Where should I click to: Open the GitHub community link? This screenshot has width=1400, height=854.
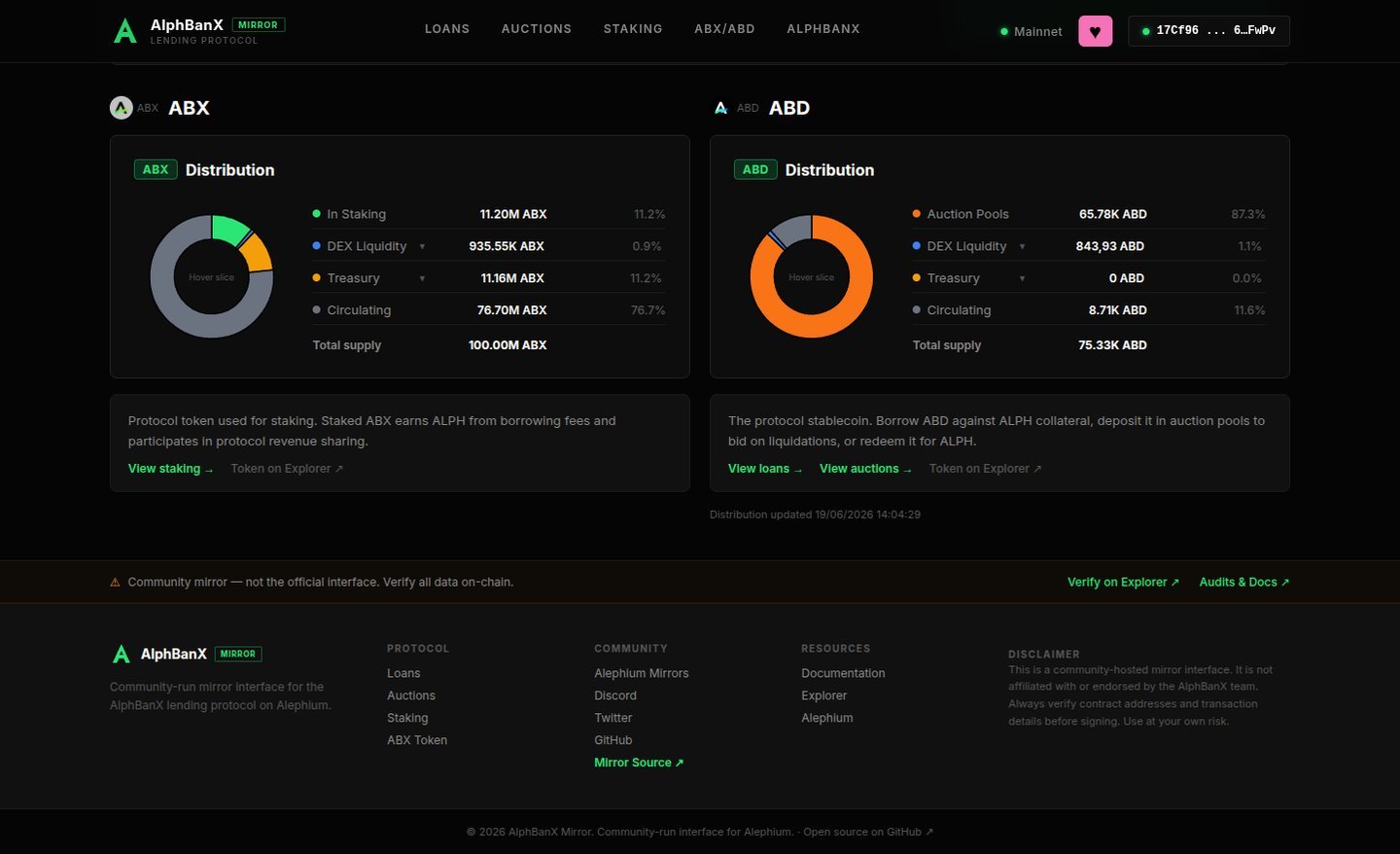613,740
